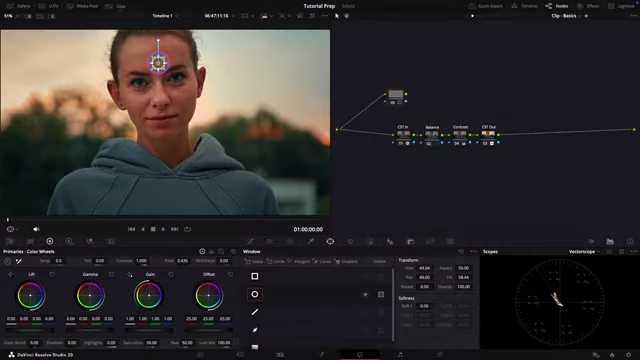The width and height of the screenshot is (640, 360).
Task: Toggle the viewer audio mute speaker
Action: (36, 229)
